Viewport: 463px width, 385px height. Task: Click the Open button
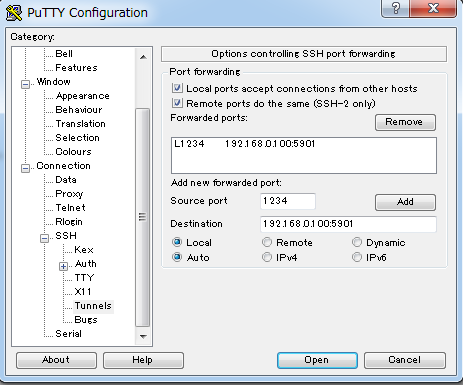tap(317, 360)
